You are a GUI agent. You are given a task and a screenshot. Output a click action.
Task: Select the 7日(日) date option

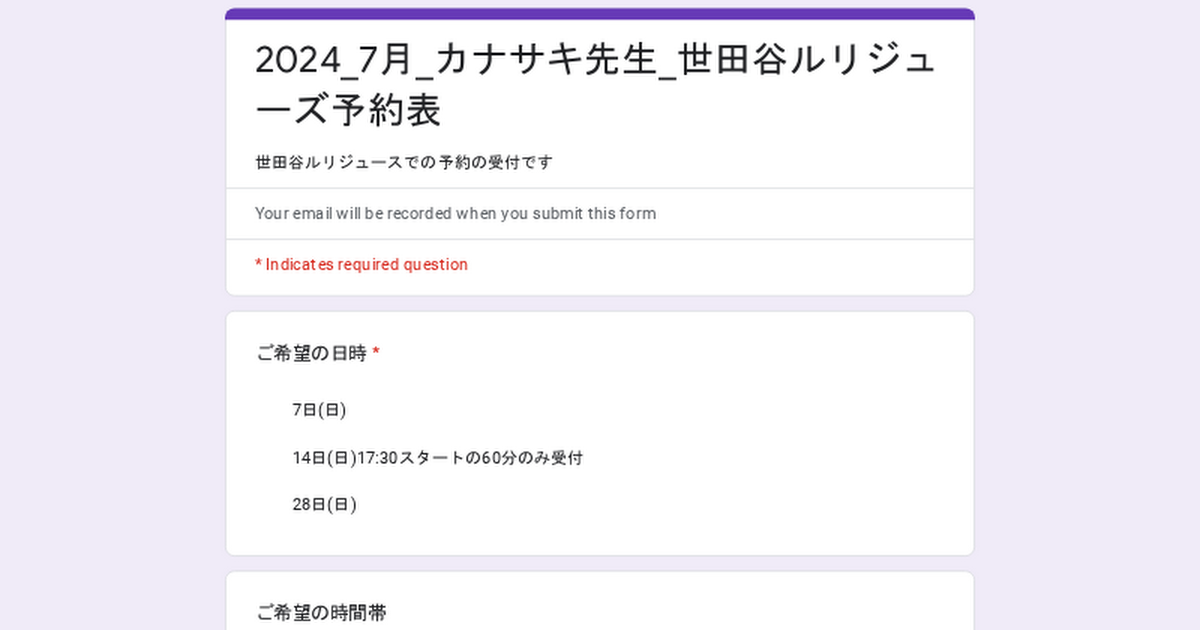319,410
